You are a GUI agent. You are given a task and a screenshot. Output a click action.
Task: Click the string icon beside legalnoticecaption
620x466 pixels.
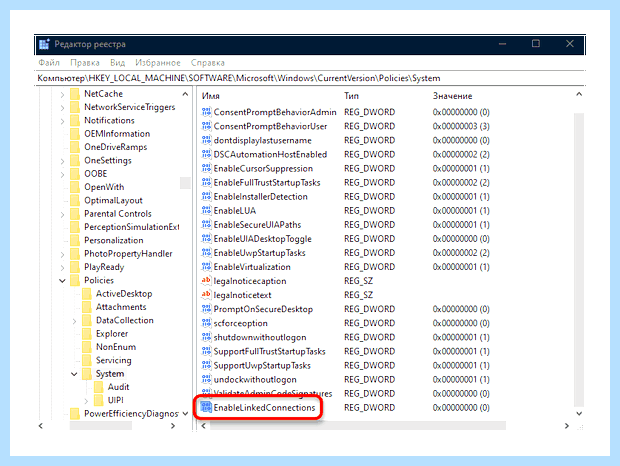pyautogui.click(x=206, y=281)
